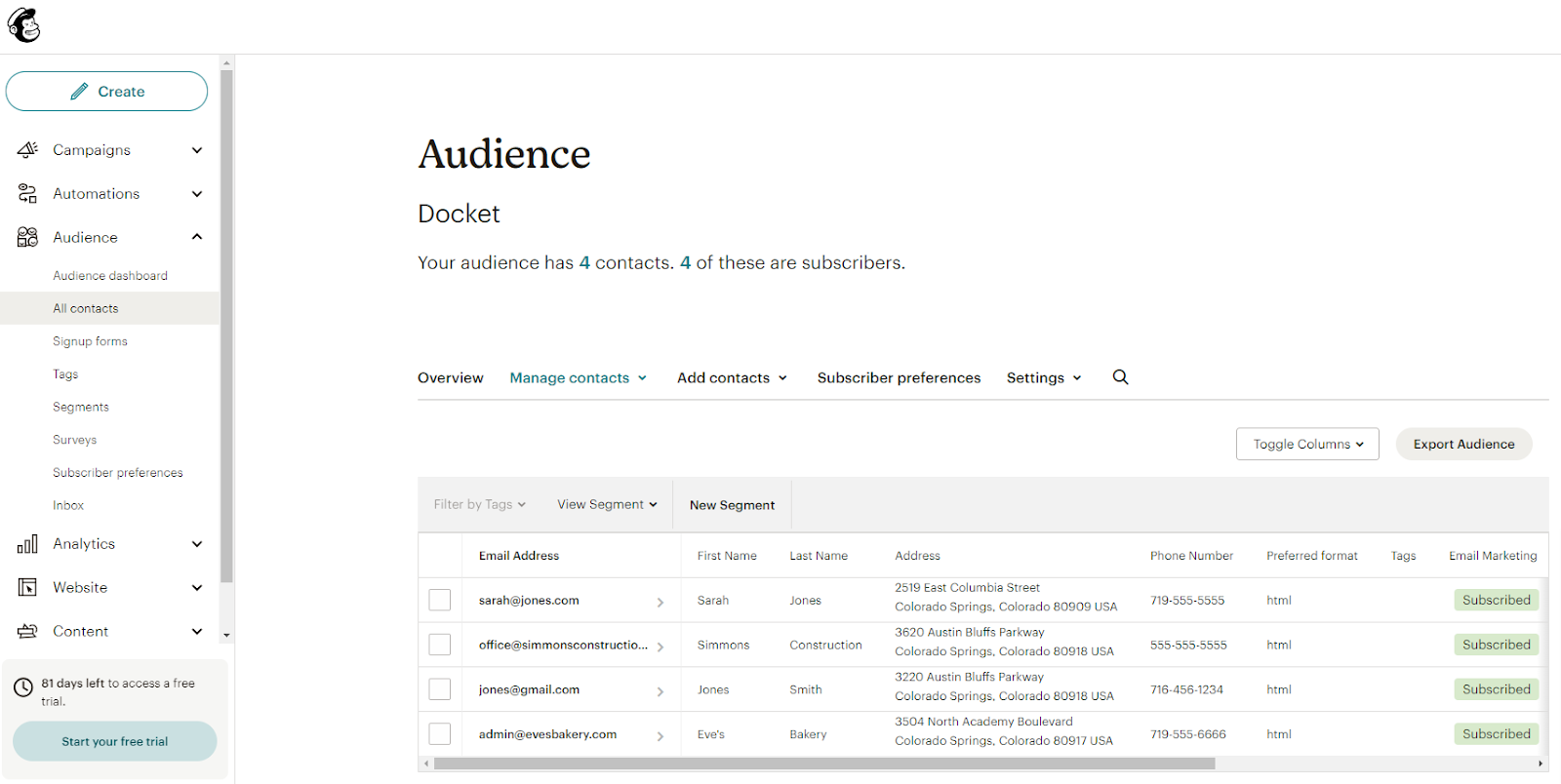This screenshot has height=784, width=1561.
Task: Click the pencil icon in Create
Action: [80, 92]
